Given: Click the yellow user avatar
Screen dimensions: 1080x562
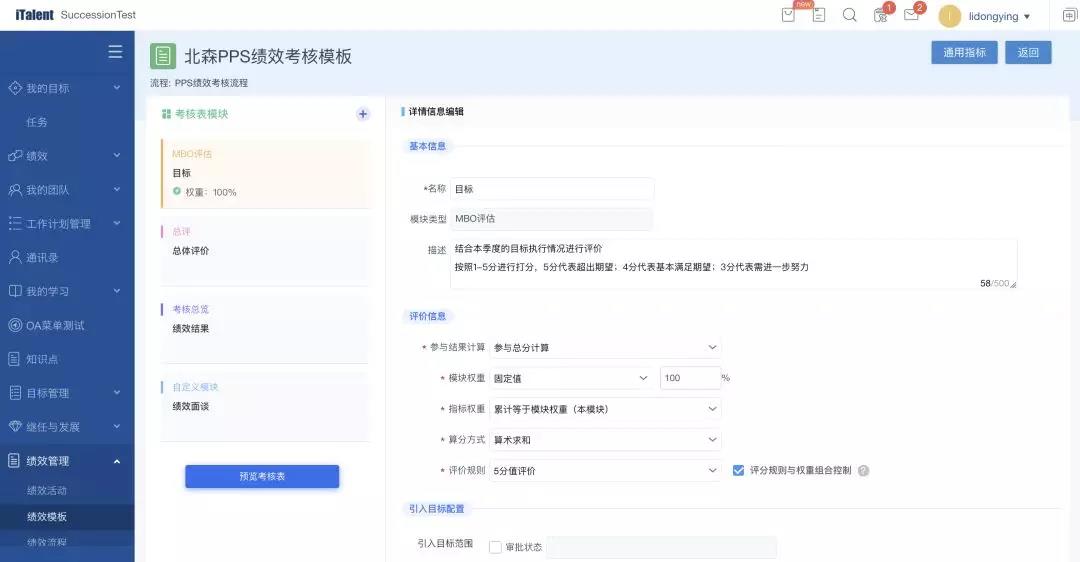Looking at the screenshot, I should tap(949, 16).
